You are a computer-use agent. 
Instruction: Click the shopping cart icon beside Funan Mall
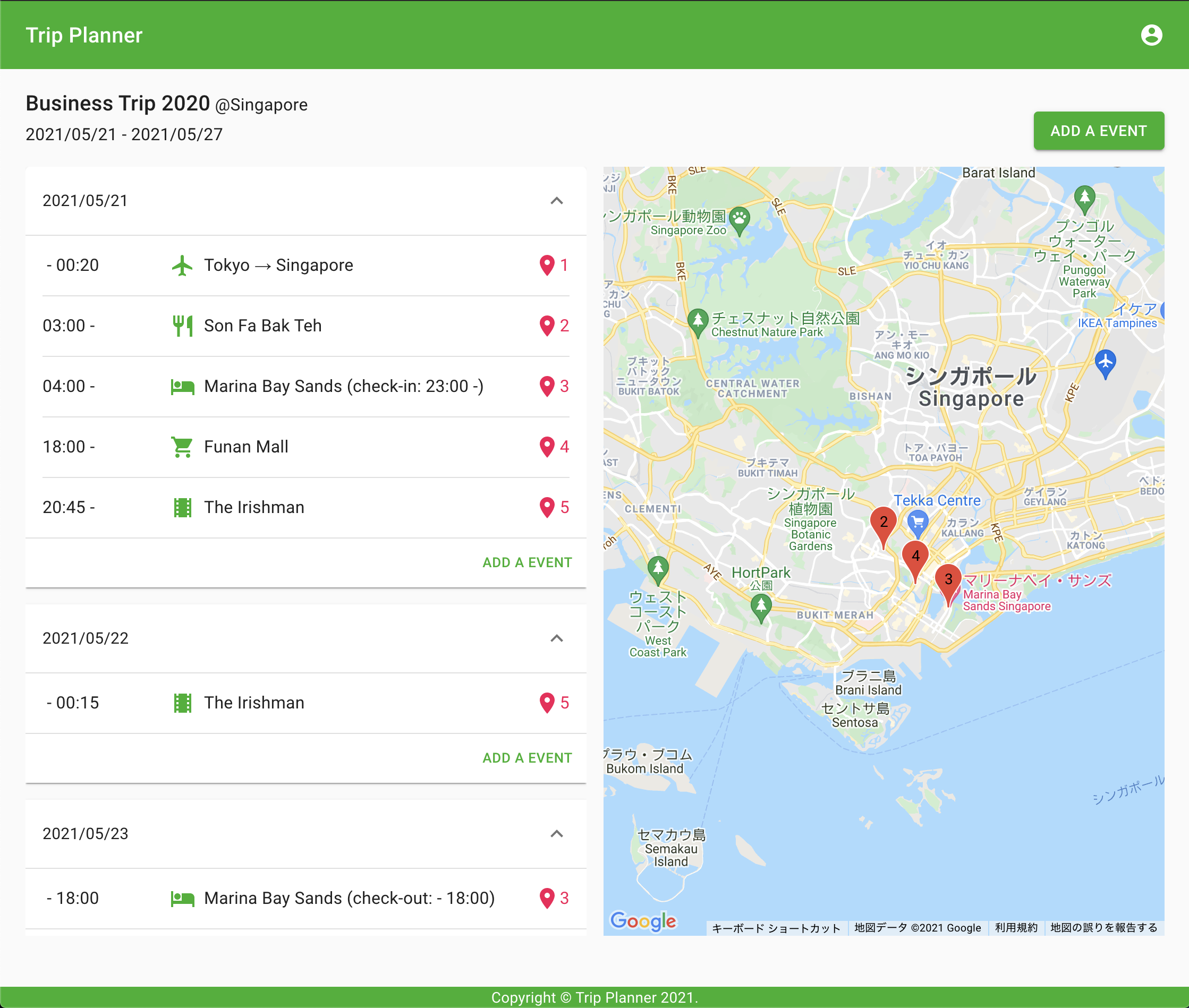coord(182,447)
